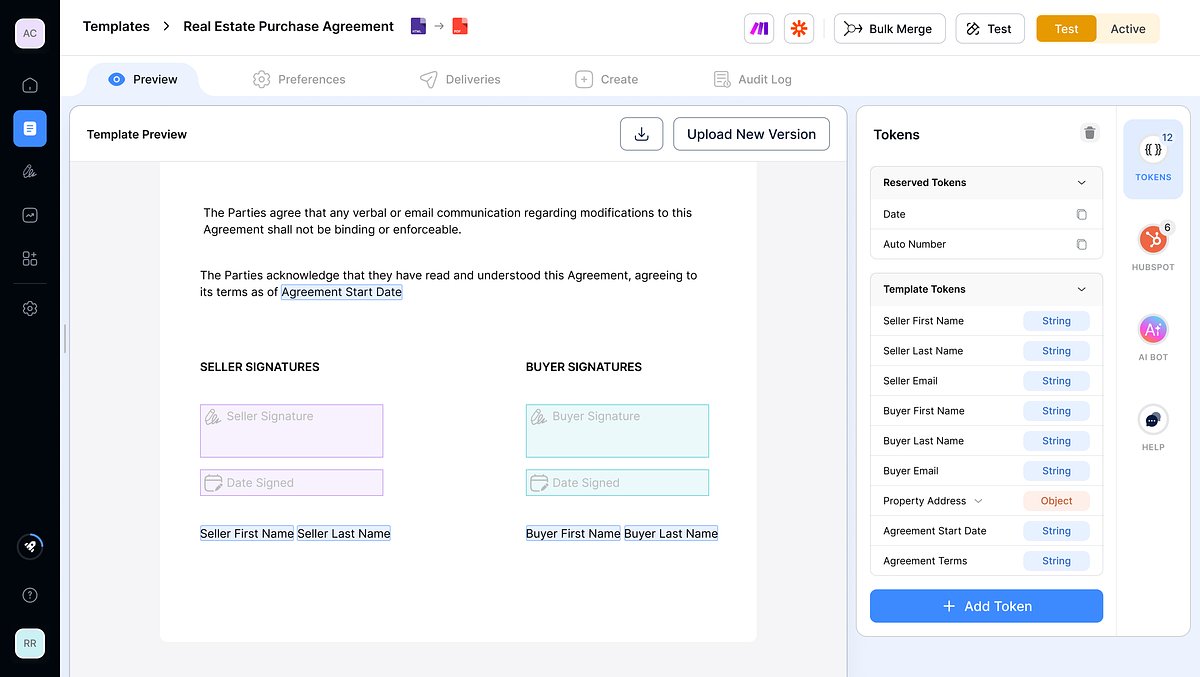Open the Make integration icon
This screenshot has width=1200, height=677.
tap(758, 28)
